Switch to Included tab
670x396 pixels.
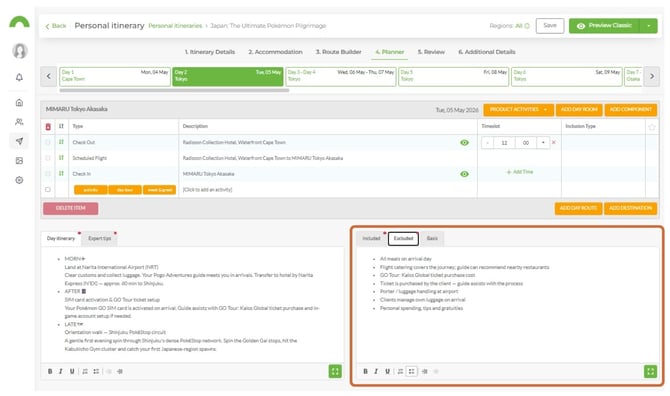(371, 238)
